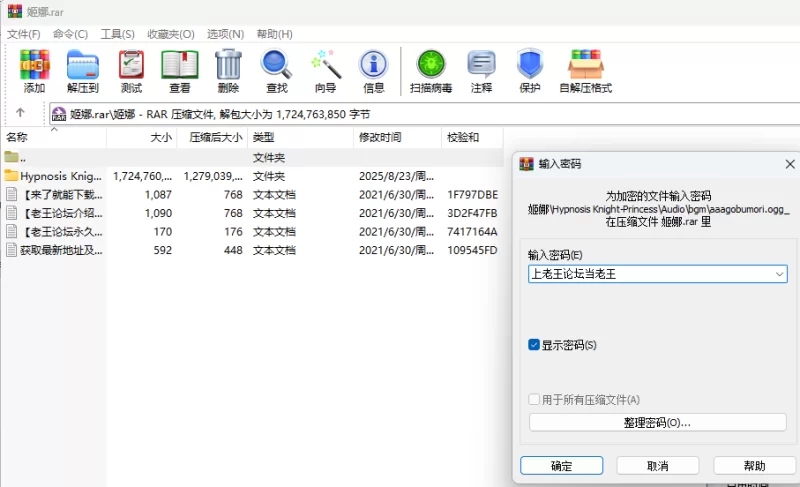Image resolution: width=800 pixels, height=487 pixels.
Task: Click the date 2025/8/23/周...
Action: click(396, 176)
